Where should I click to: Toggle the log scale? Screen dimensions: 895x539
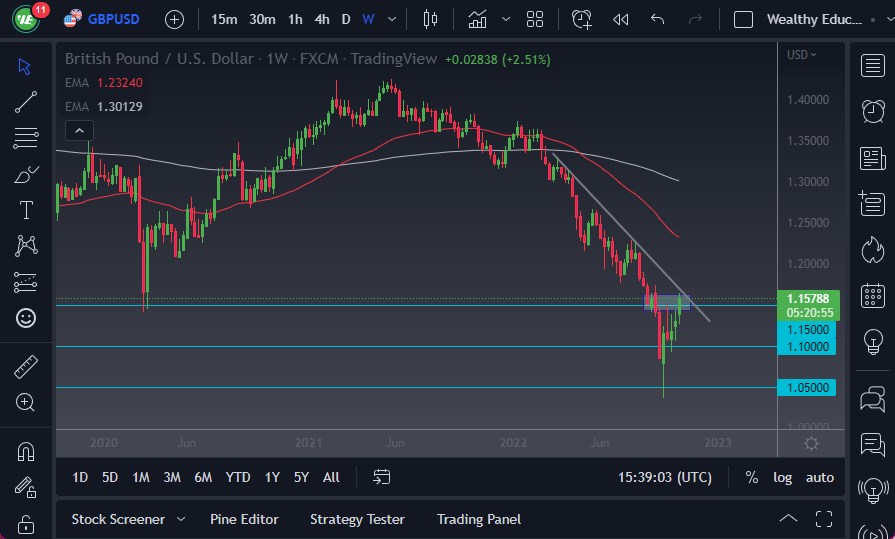(x=782, y=477)
